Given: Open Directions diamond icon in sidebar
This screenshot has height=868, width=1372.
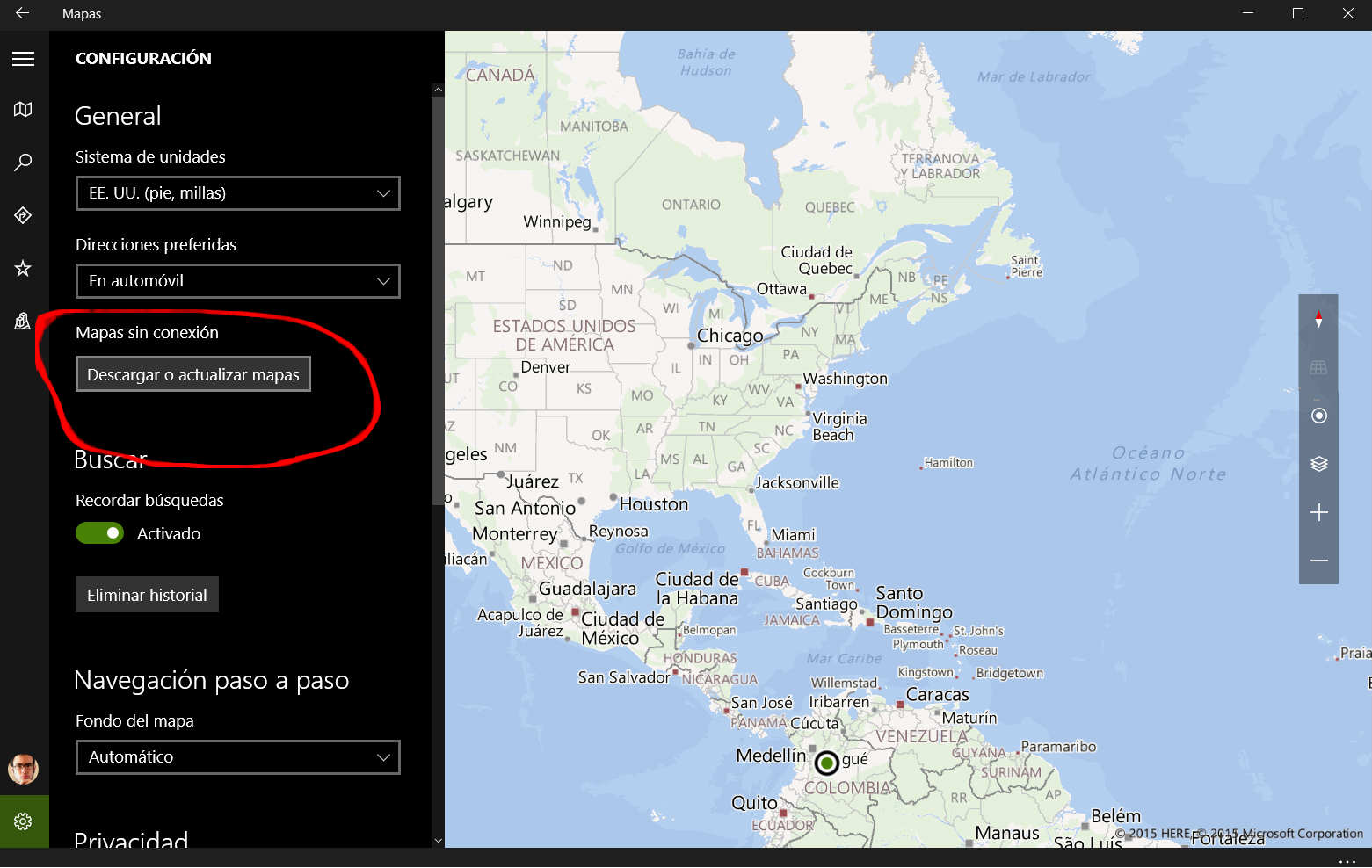Looking at the screenshot, I should click(x=24, y=215).
